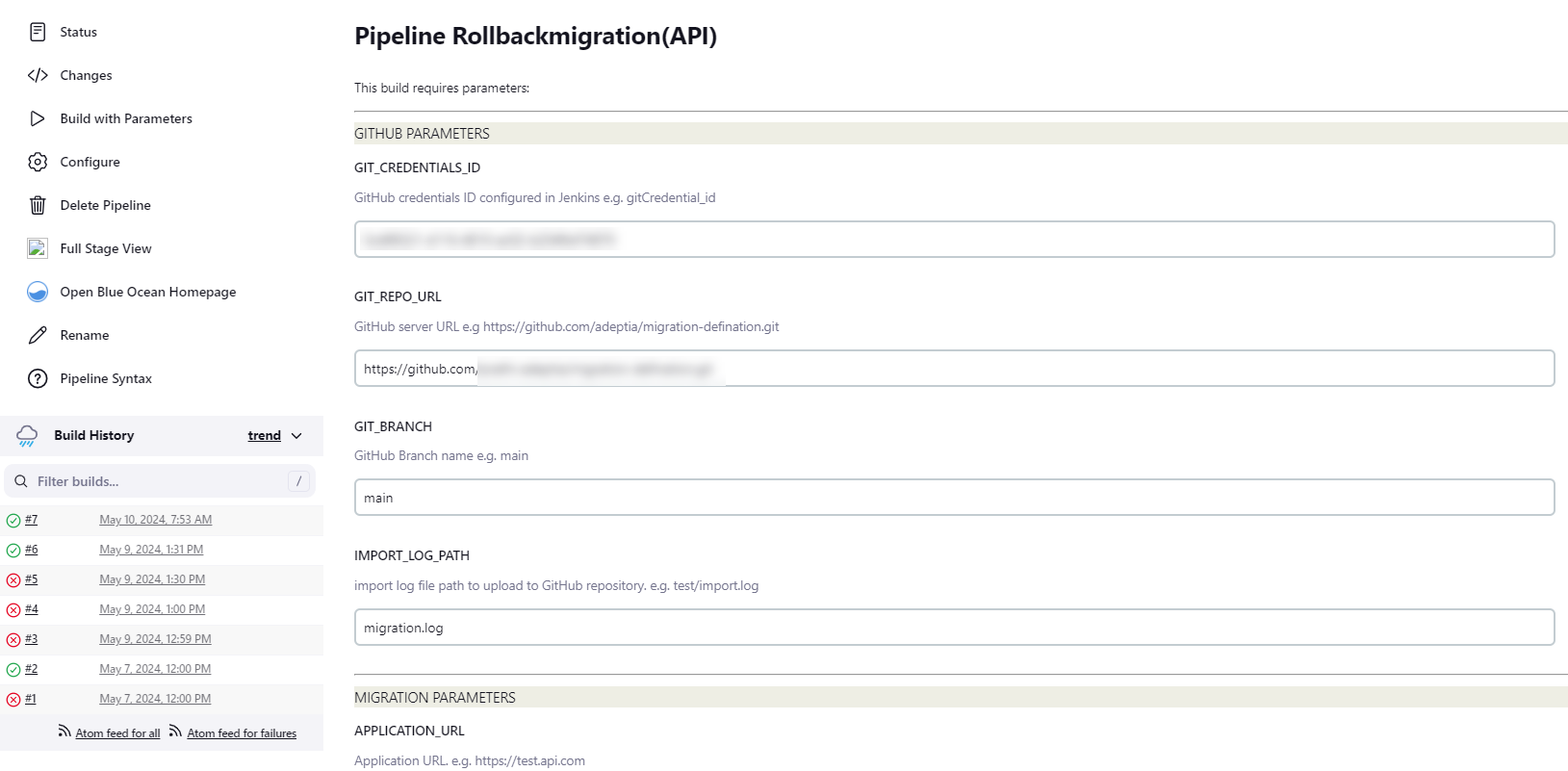Open Atom feed for failures link
This screenshot has width=1568, height=771.
tap(242, 733)
